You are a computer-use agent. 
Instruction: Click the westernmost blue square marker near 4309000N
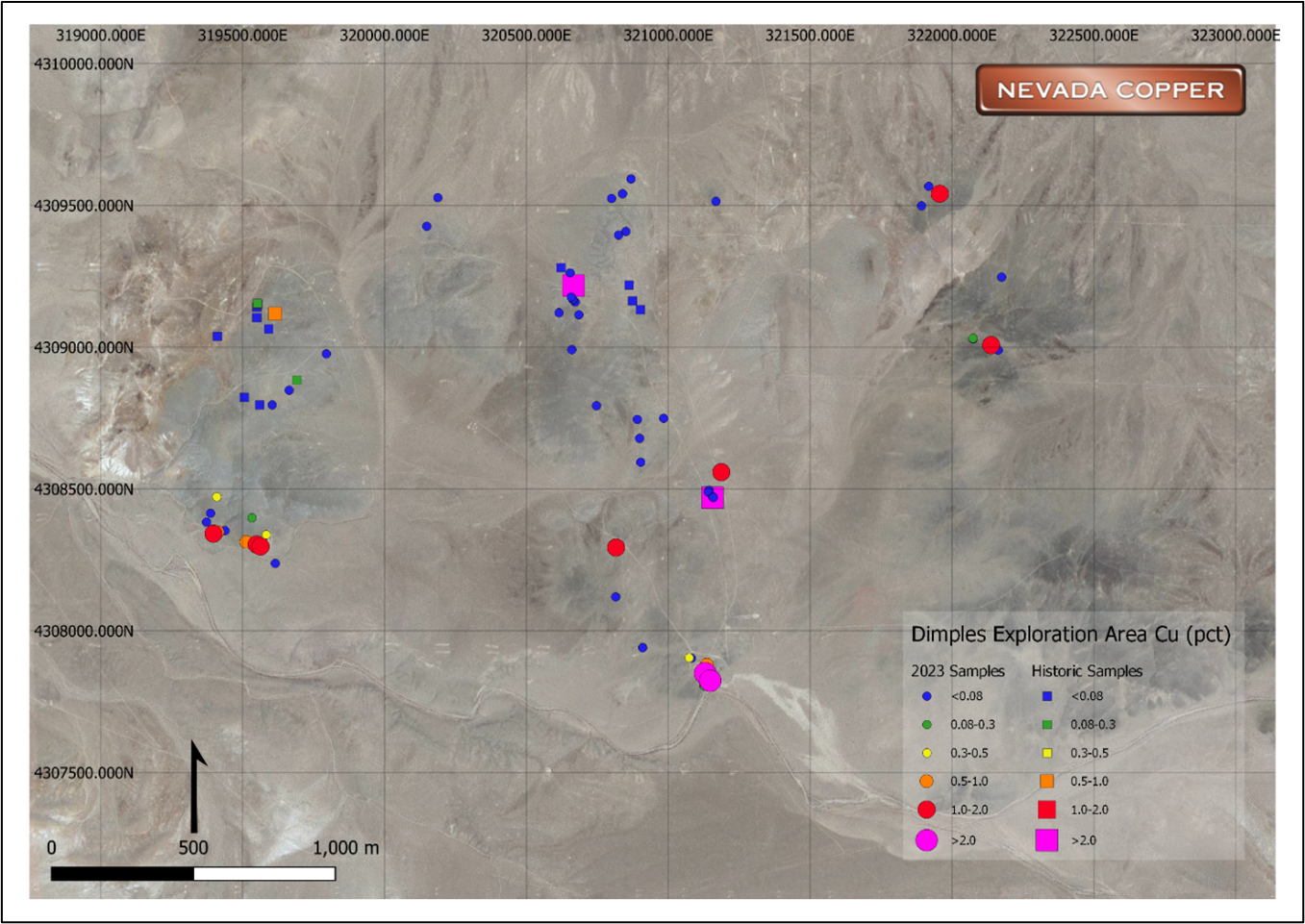point(217,337)
